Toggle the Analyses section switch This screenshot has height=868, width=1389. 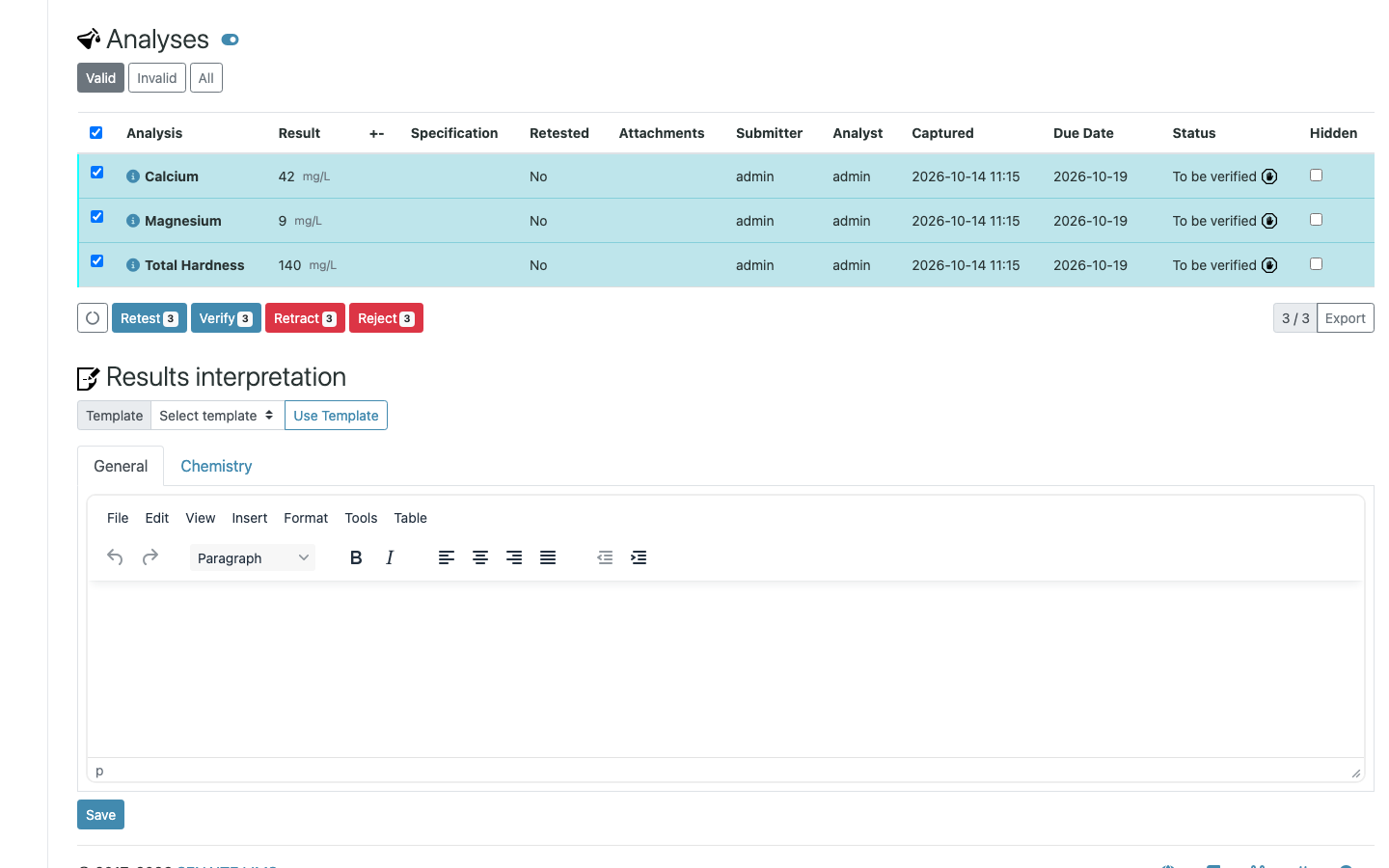[230, 40]
